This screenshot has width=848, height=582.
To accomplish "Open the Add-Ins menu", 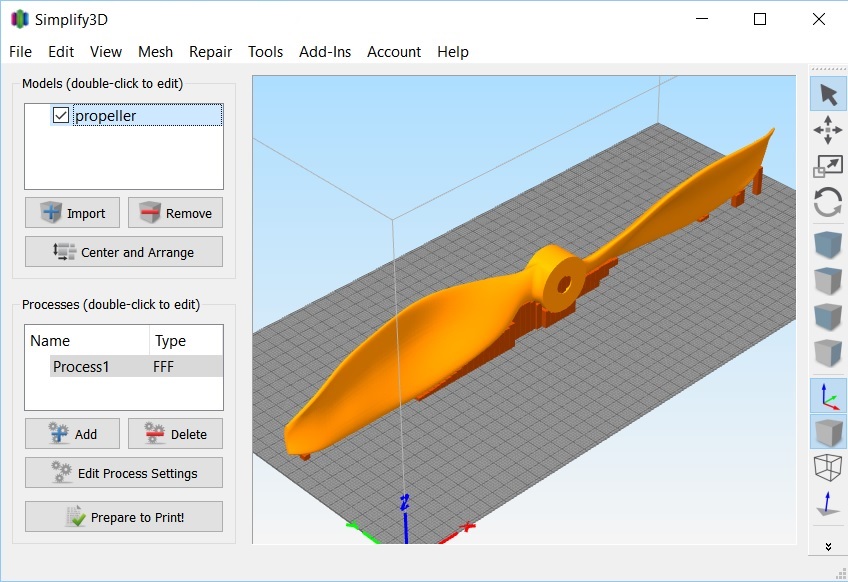I will [325, 52].
